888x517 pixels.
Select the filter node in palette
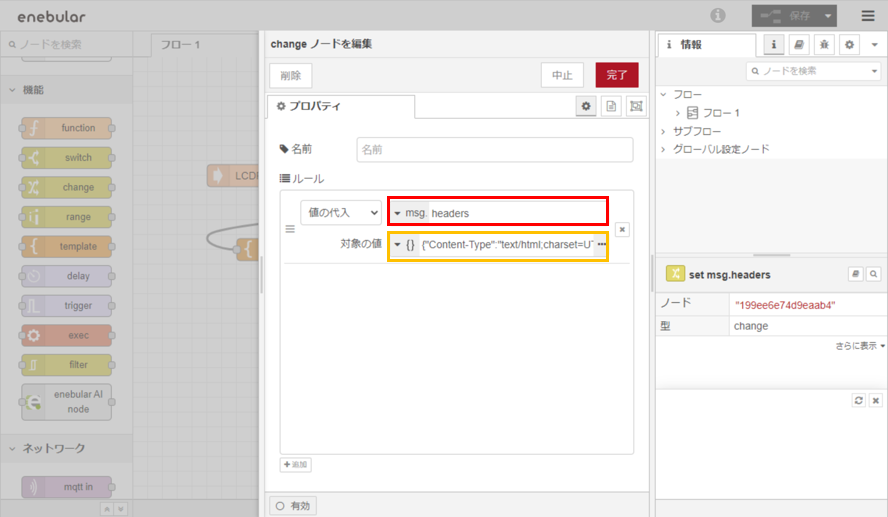(x=67, y=365)
